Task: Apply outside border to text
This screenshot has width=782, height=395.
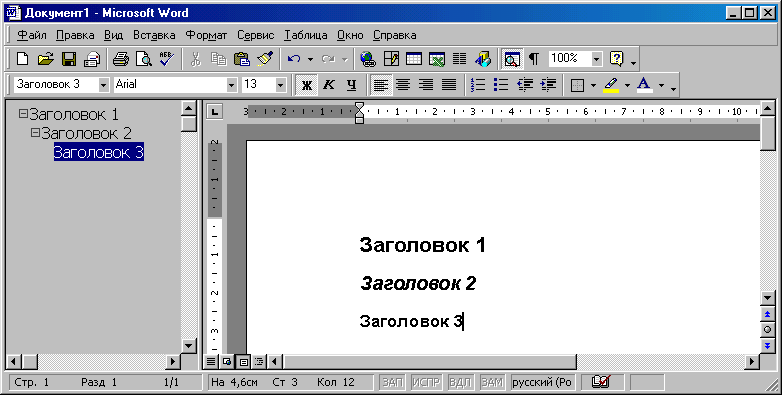Action: pyautogui.click(x=578, y=85)
